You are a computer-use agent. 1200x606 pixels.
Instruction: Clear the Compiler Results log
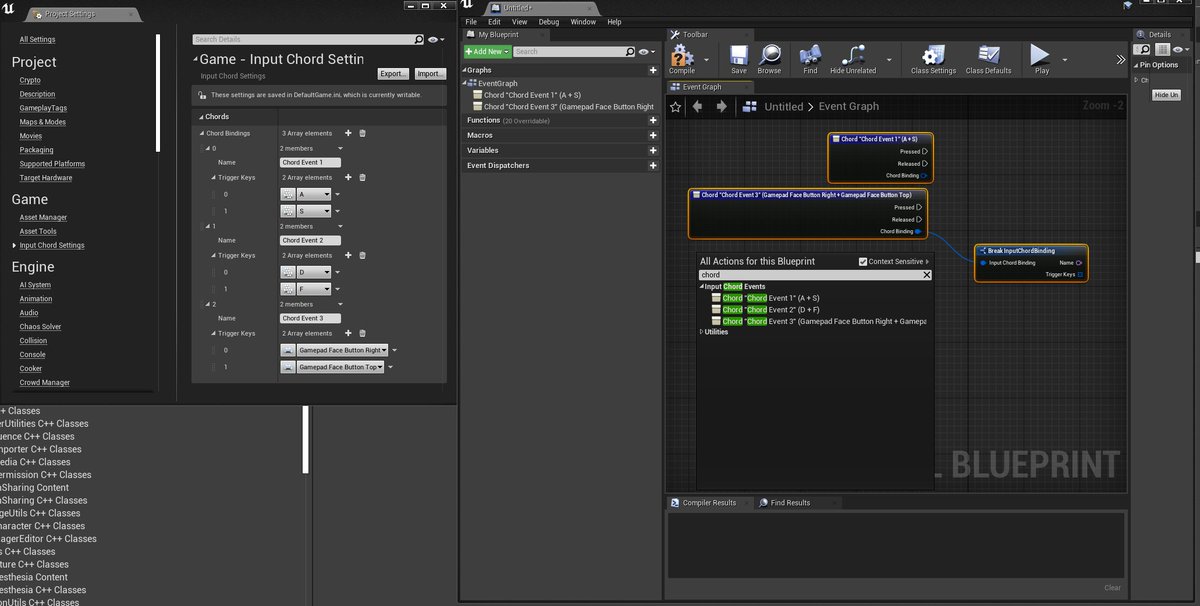1113,588
